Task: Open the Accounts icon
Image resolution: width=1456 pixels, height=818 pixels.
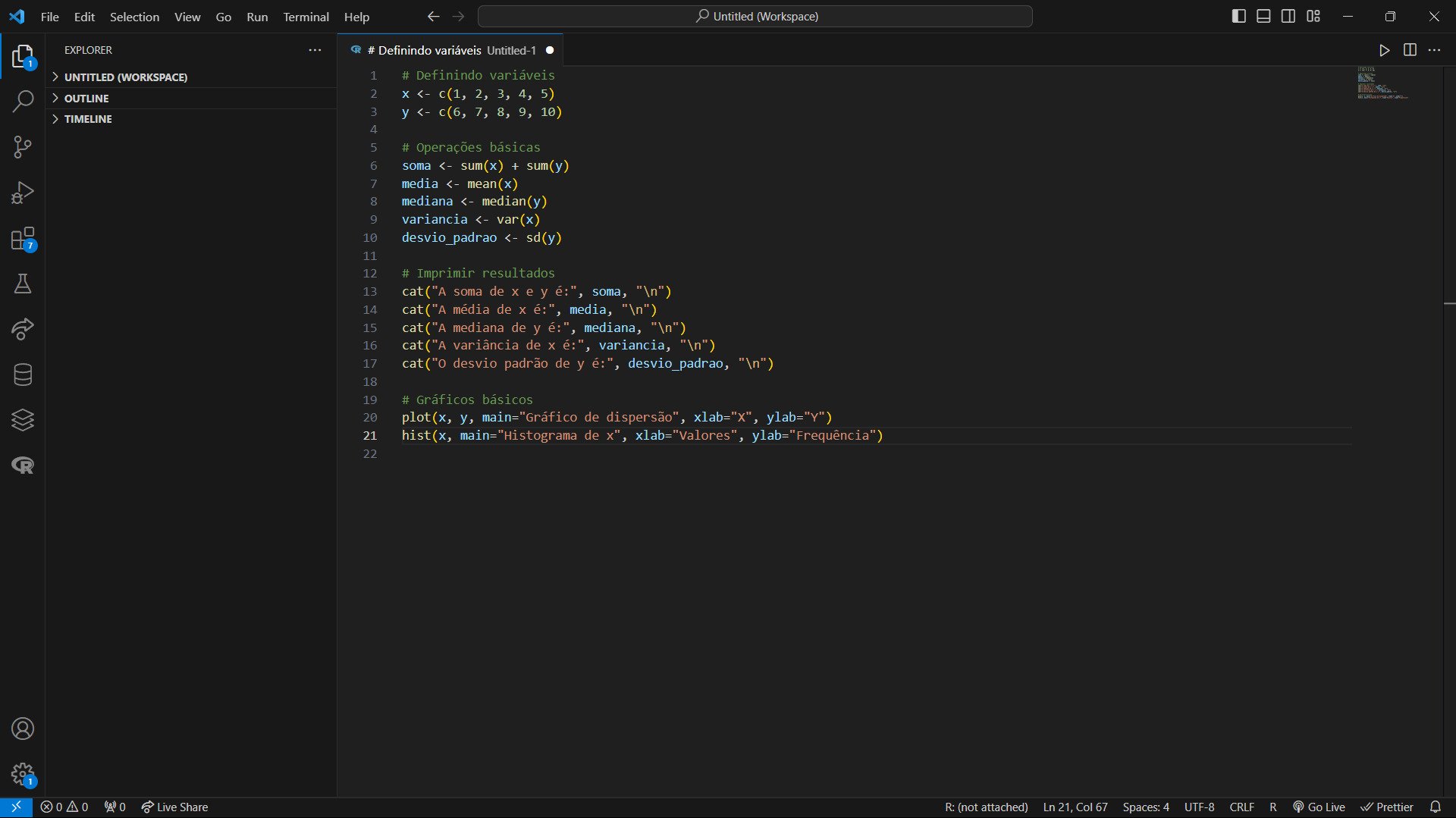Action: (23, 729)
